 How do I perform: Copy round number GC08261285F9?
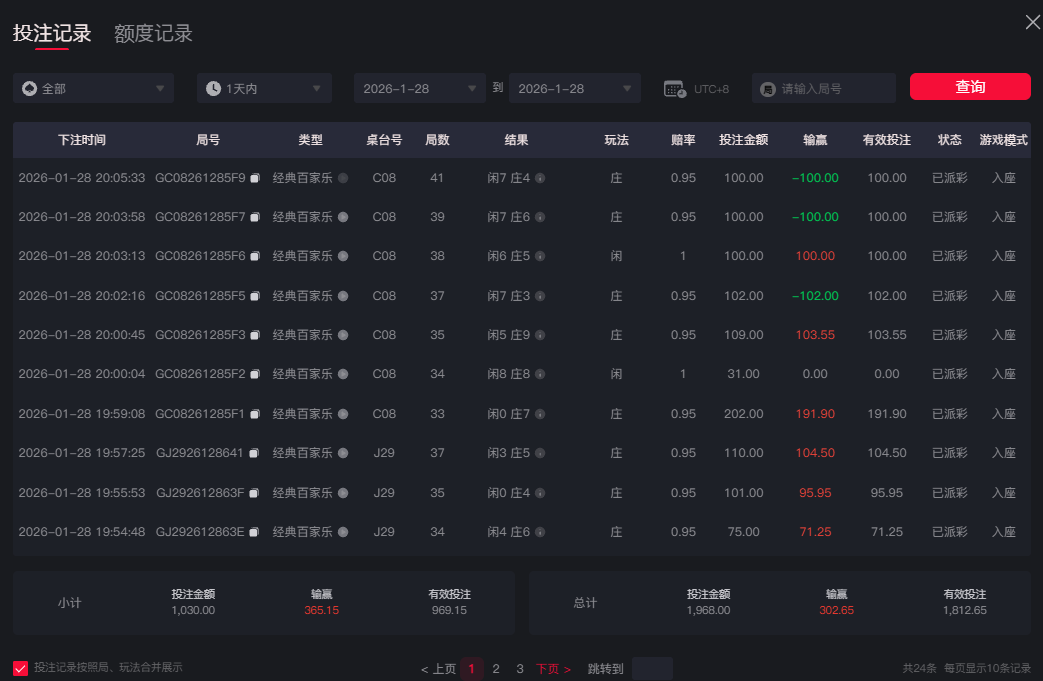pos(254,178)
